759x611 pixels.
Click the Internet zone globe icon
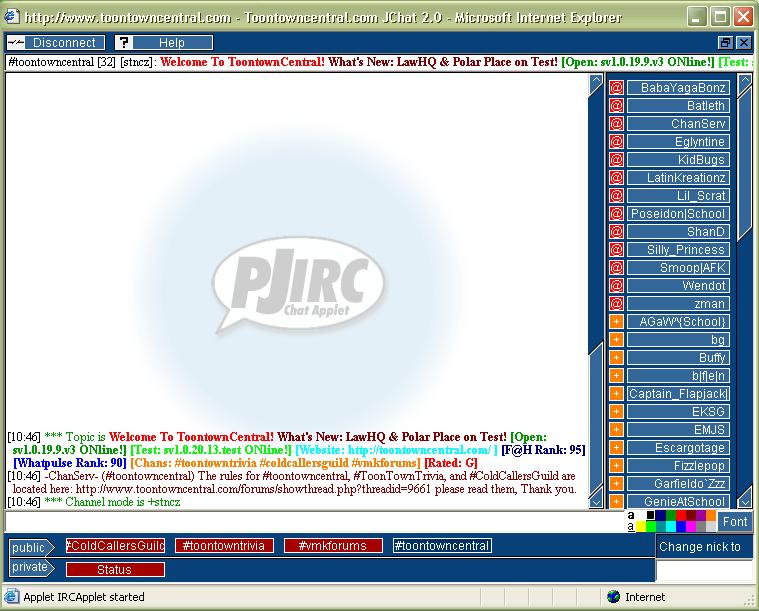pyautogui.click(x=613, y=596)
